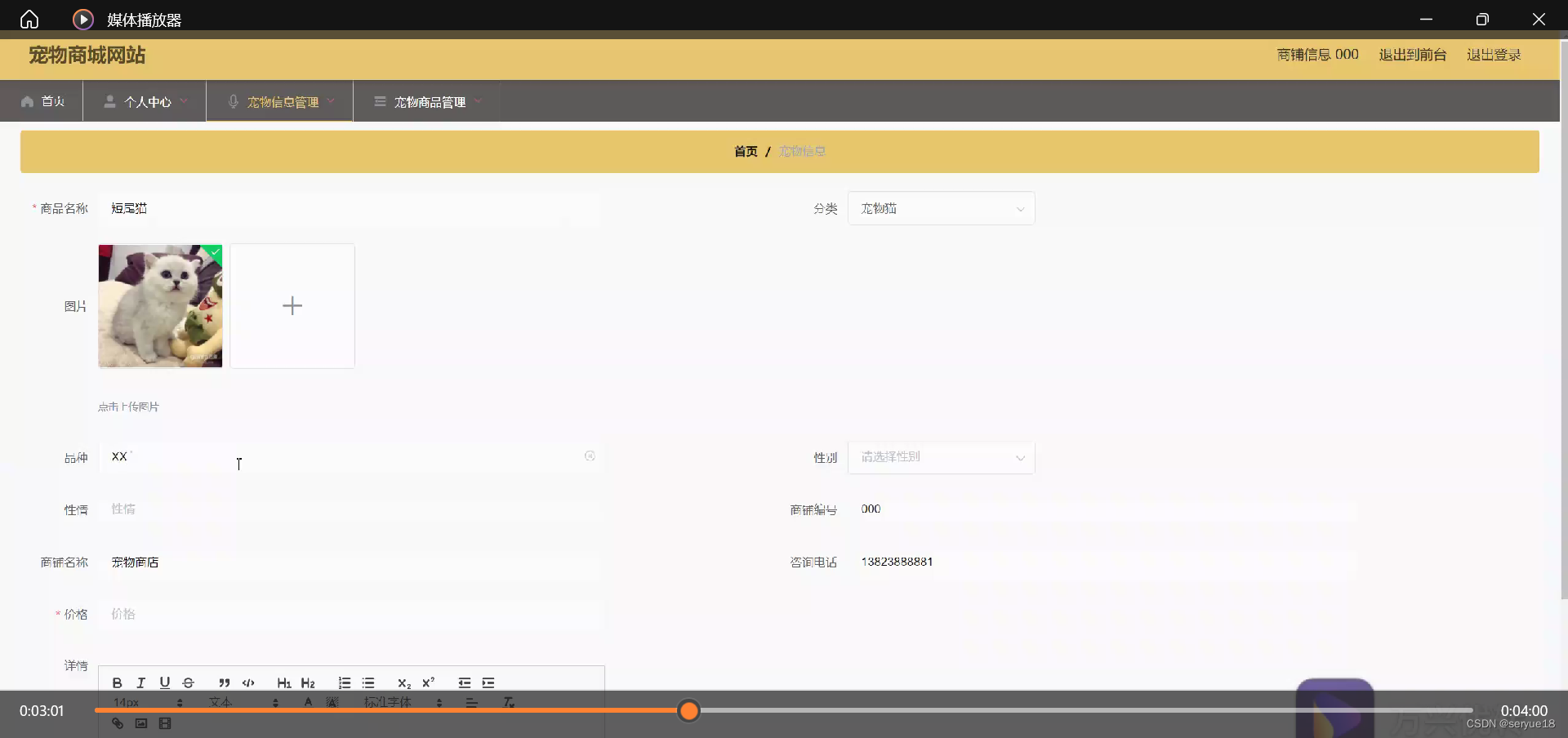Expand the 宠物商品管理 menu
Screen dimensions: 1568x738
(428, 101)
